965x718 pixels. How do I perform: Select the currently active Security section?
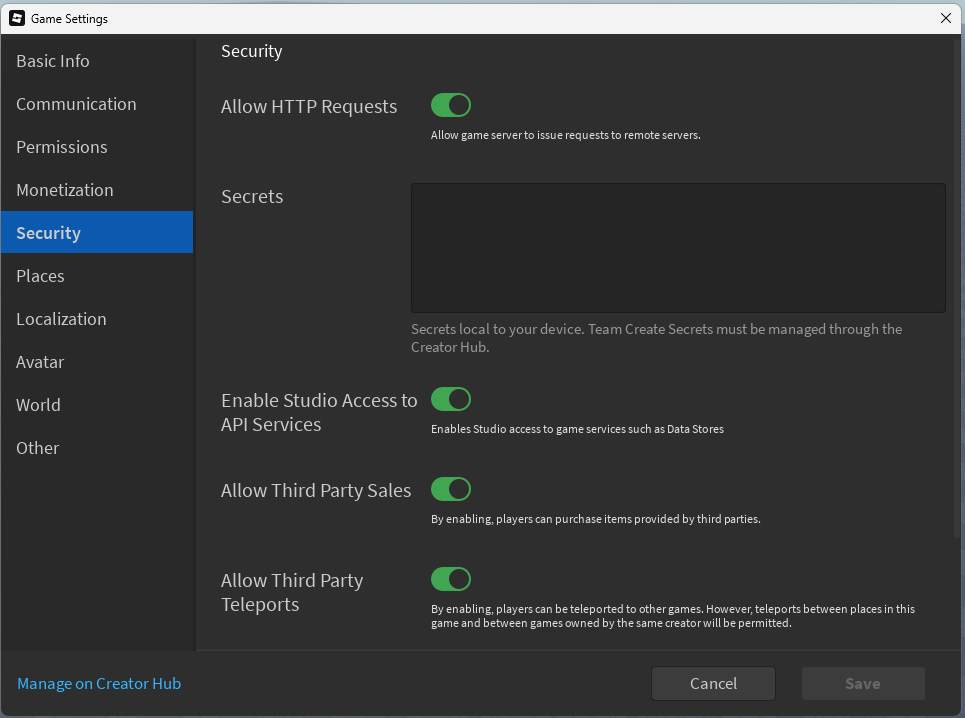pos(48,232)
